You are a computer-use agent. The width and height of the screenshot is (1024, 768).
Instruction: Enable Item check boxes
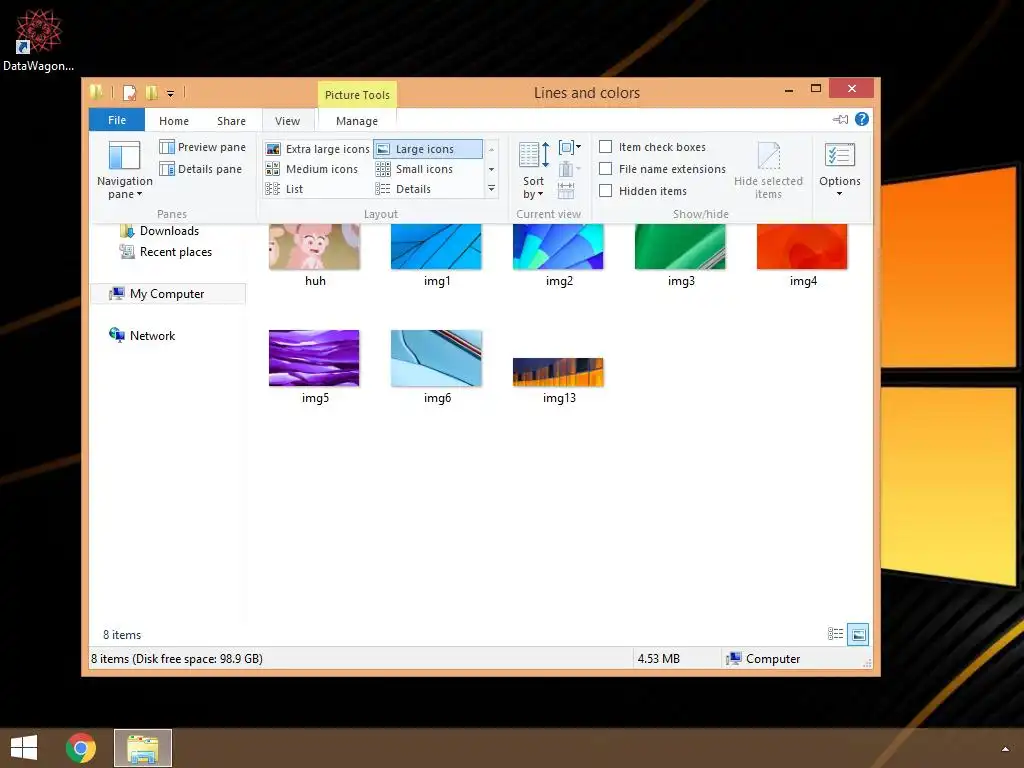pos(606,147)
